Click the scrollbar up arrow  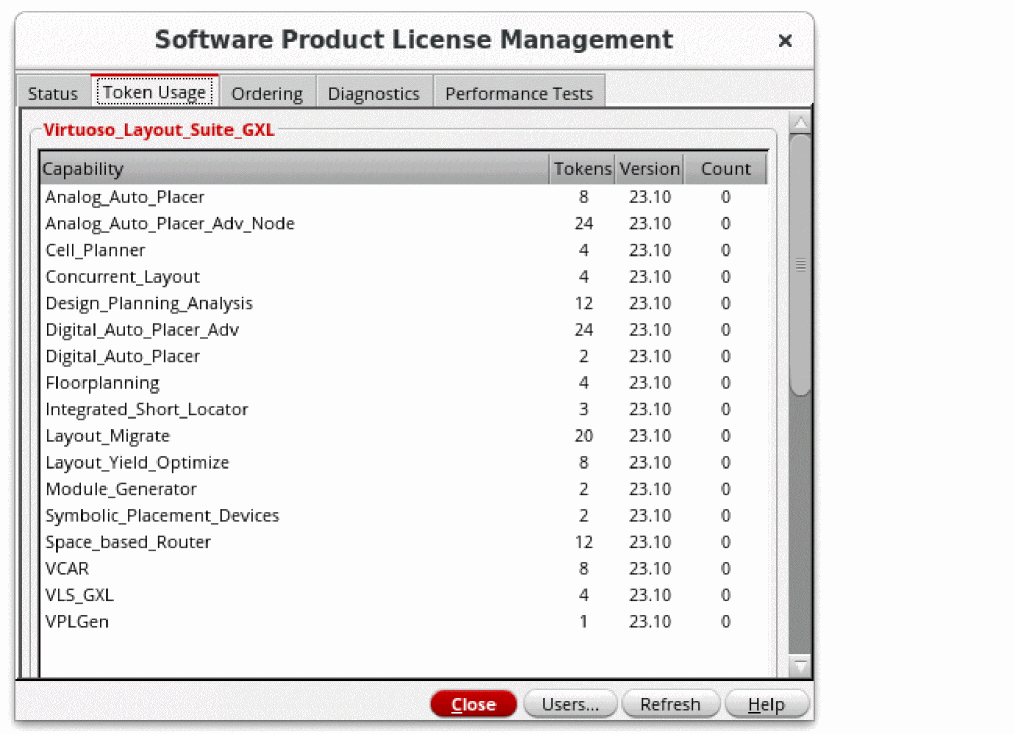click(800, 123)
